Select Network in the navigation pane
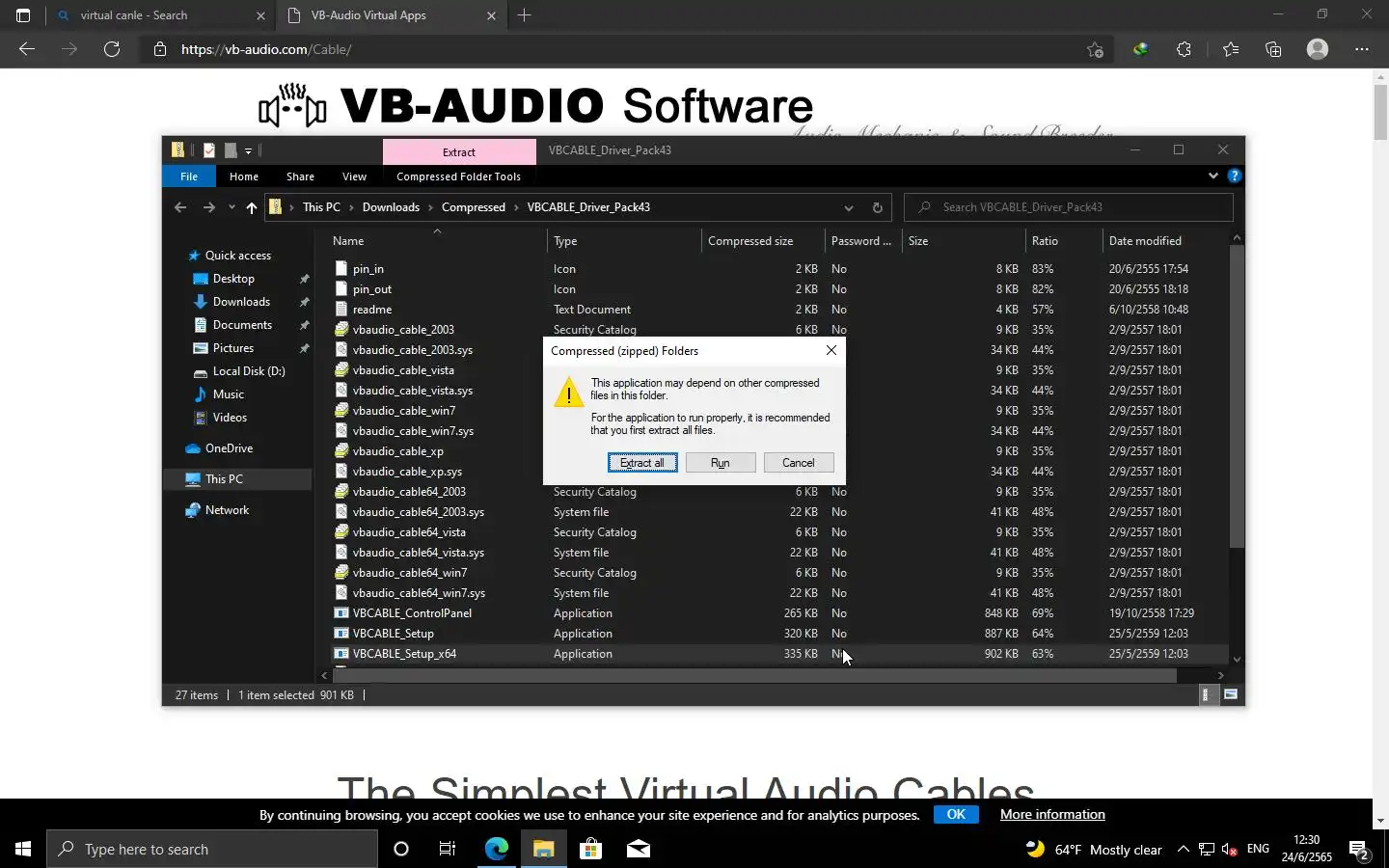The width and height of the screenshot is (1389, 868). click(227, 510)
